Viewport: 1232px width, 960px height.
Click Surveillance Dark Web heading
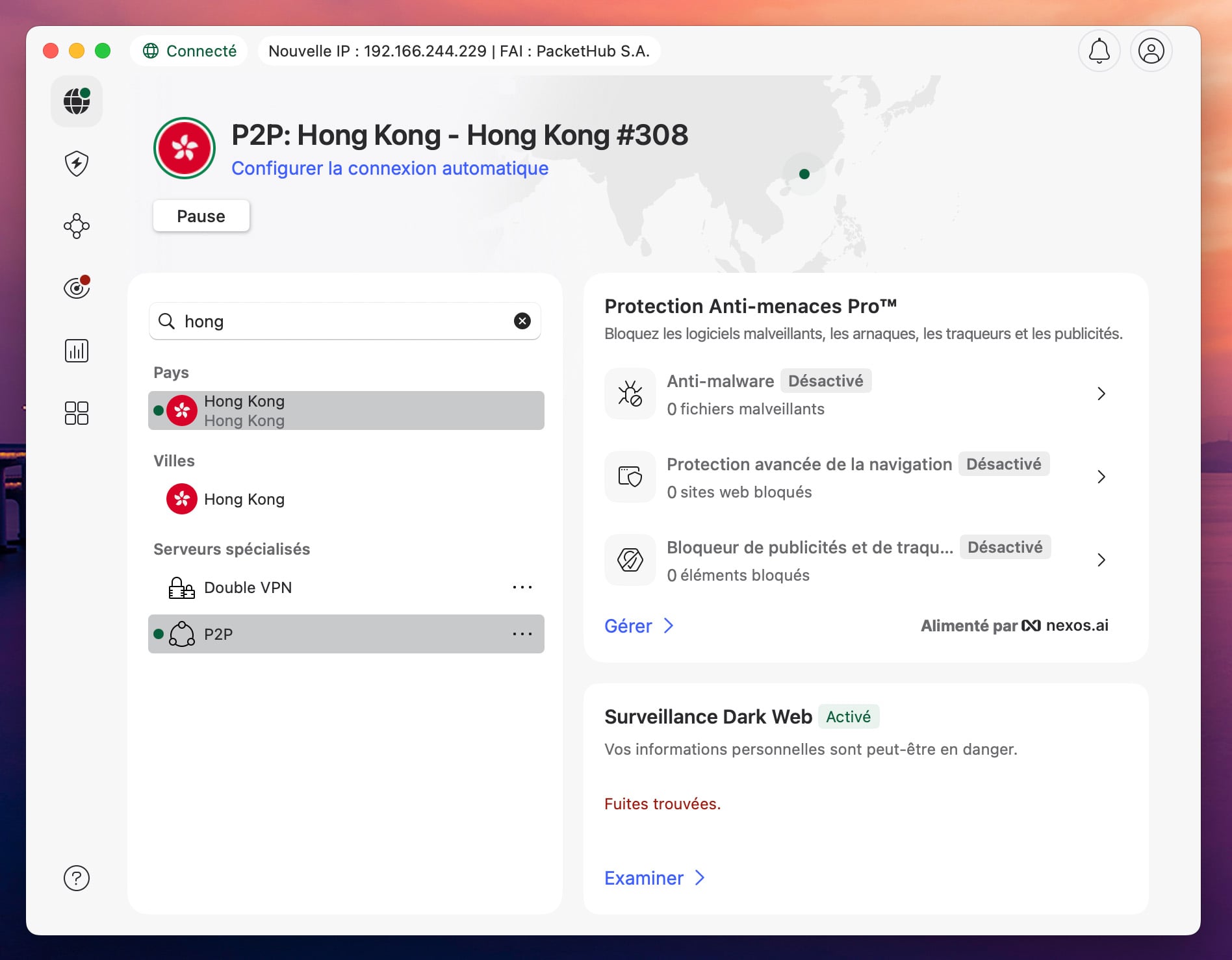pyautogui.click(x=708, y=716)
